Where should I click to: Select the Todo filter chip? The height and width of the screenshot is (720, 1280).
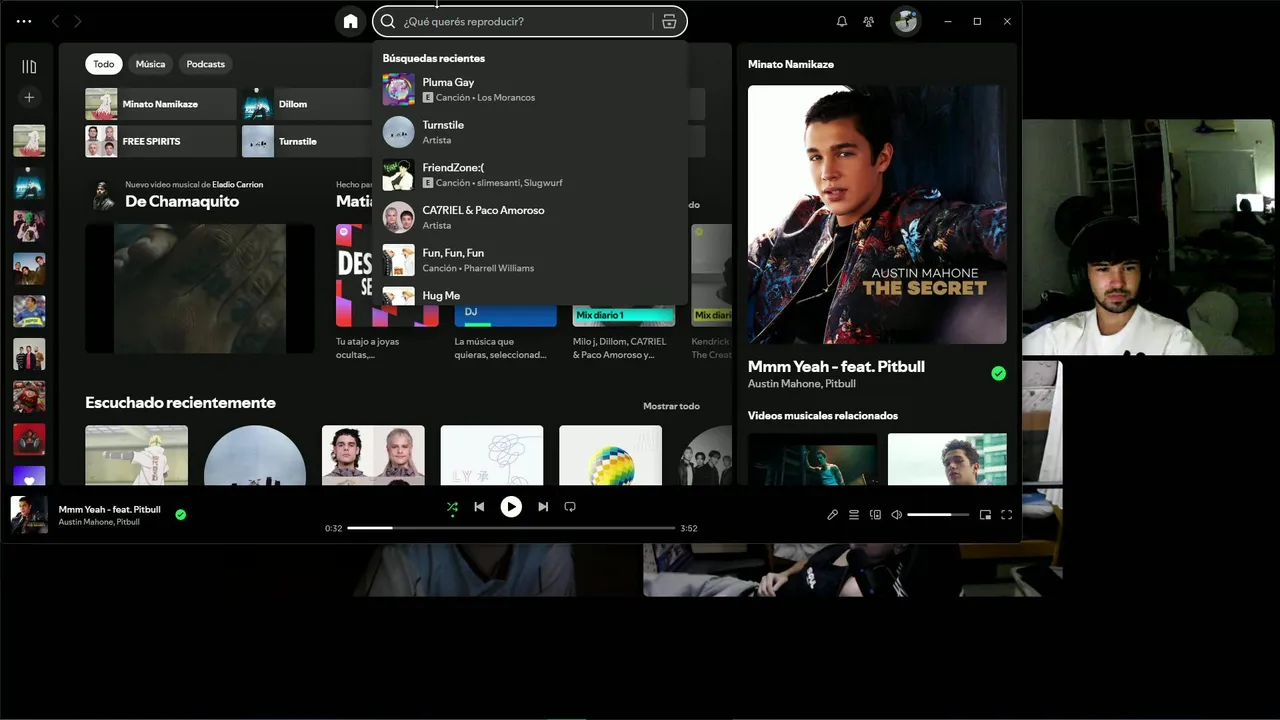104,64
